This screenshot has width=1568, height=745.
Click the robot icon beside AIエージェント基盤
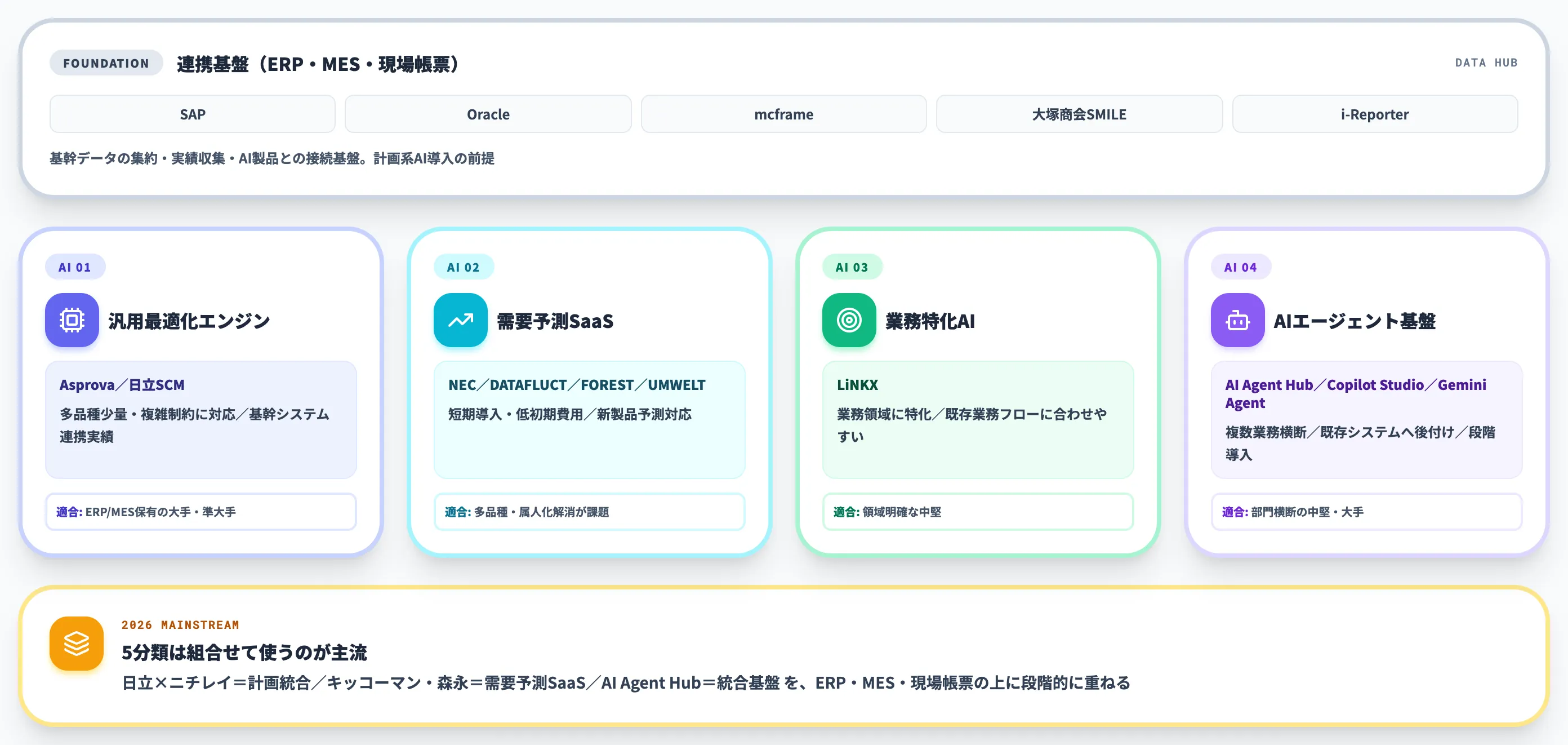click(x=1237, y=321)
